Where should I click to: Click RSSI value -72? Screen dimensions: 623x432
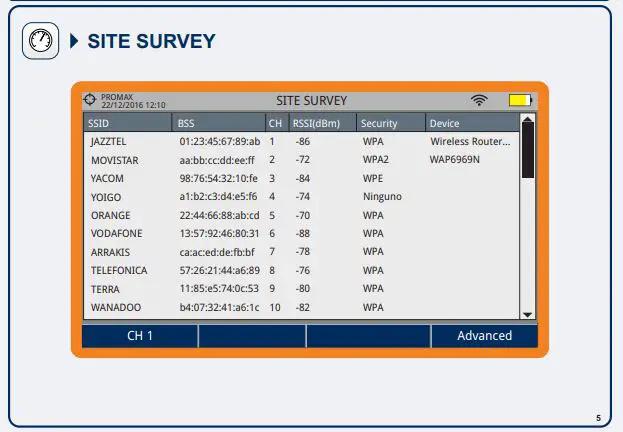[302, 160]
